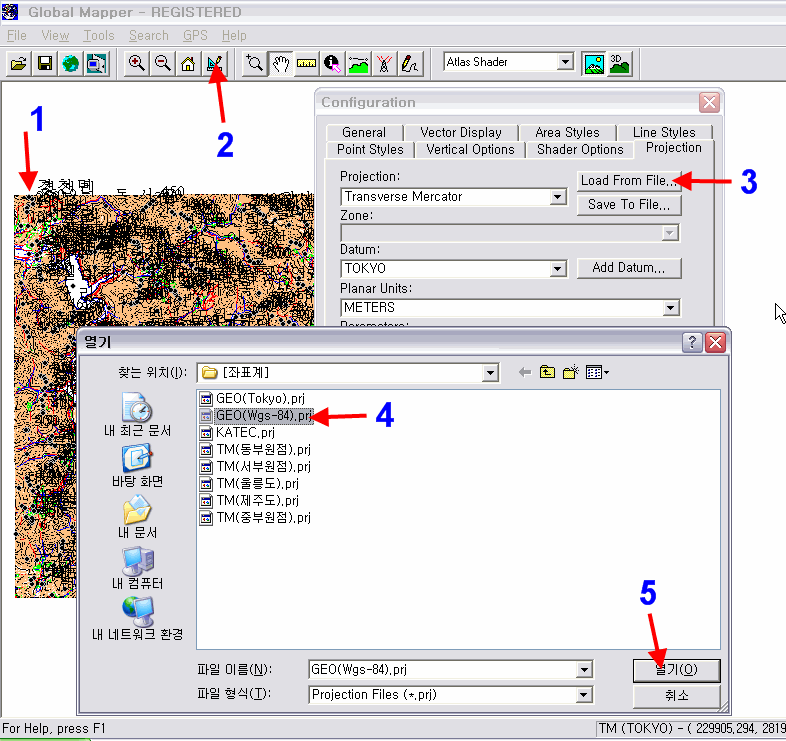Select the GEO(Wgs-84).prj file

256,416
